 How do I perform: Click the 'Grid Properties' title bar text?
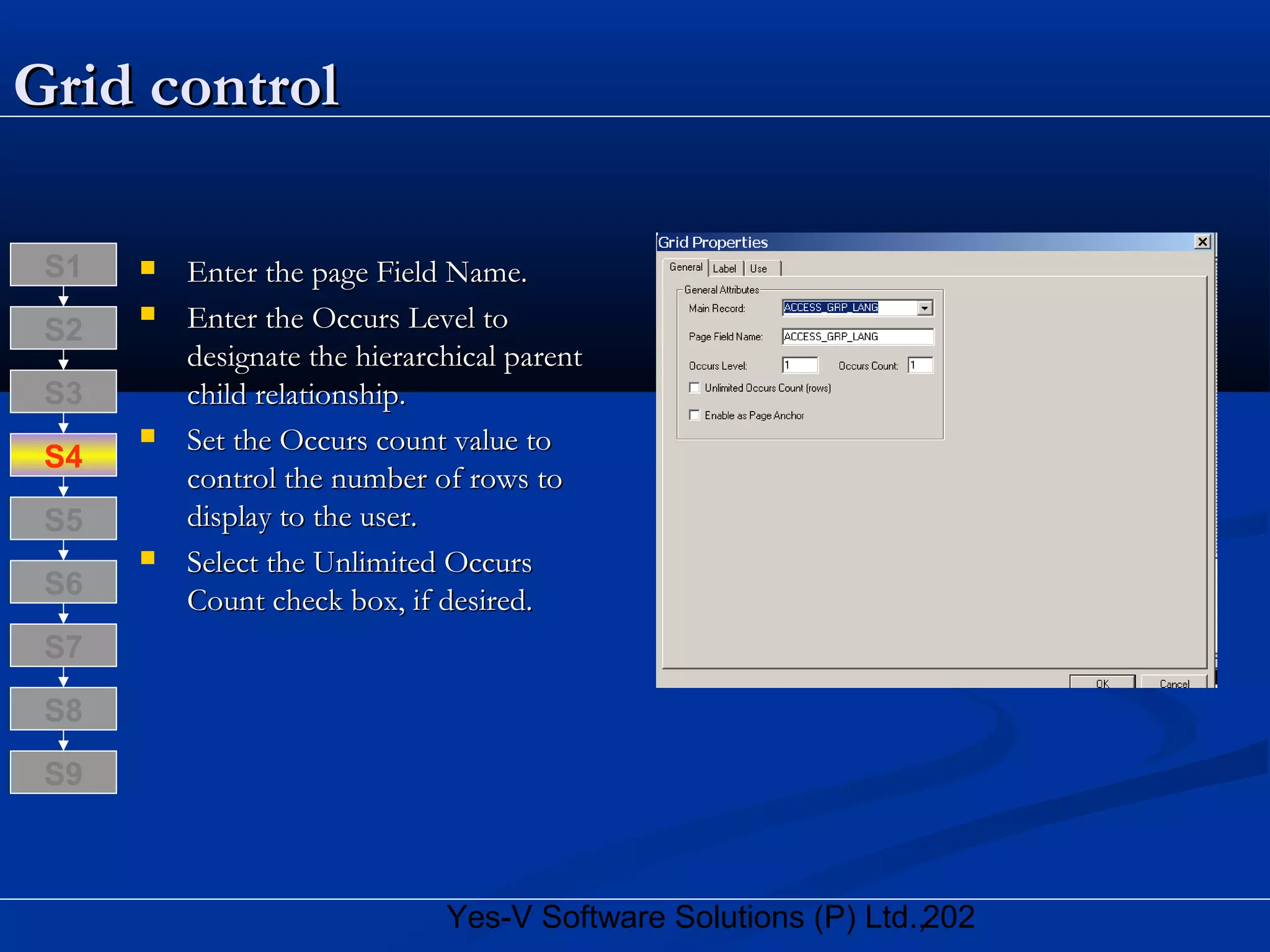[713, 242]
